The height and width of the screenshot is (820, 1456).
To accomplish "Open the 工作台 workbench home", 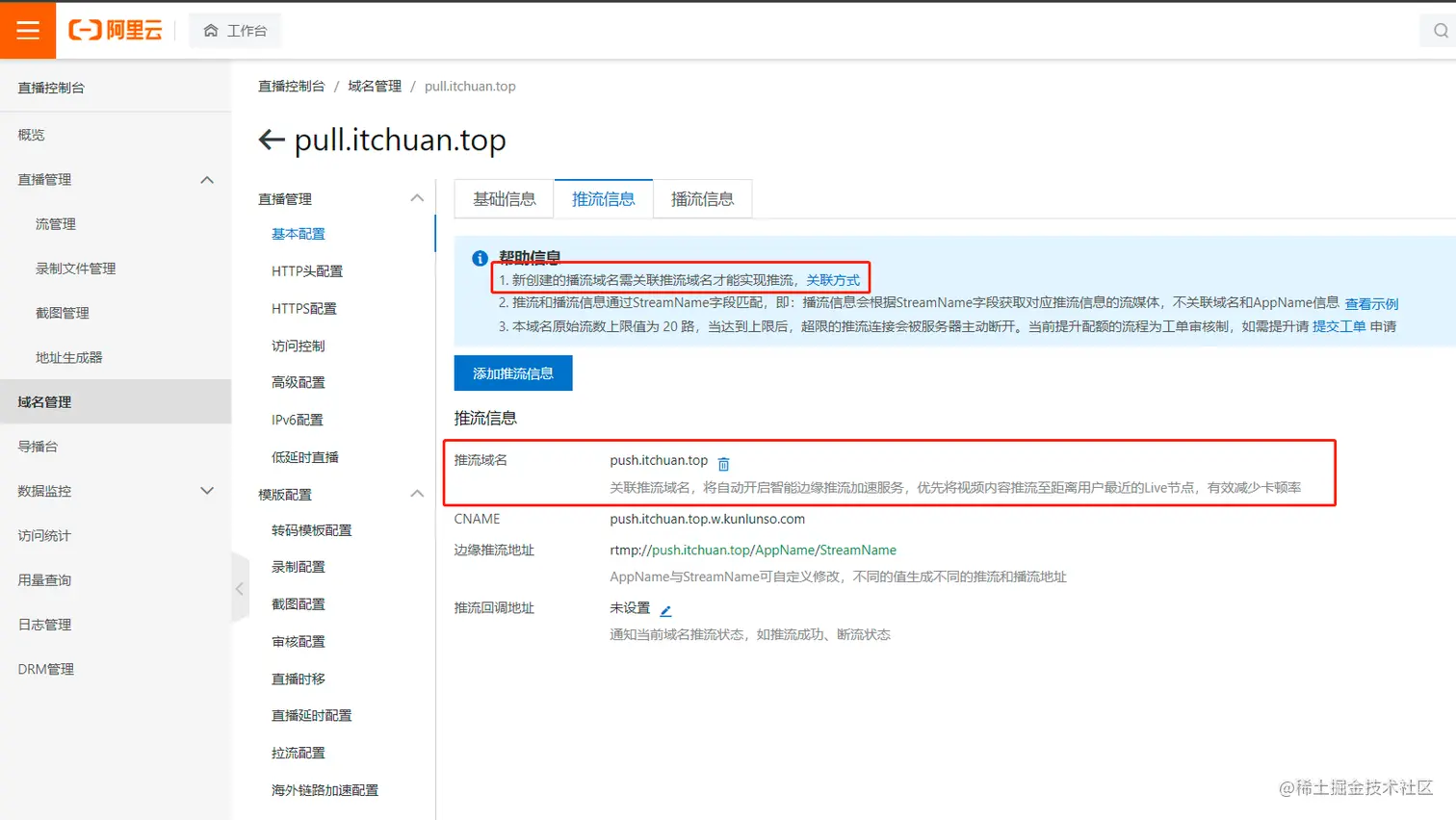I will (x=234, y=30).
